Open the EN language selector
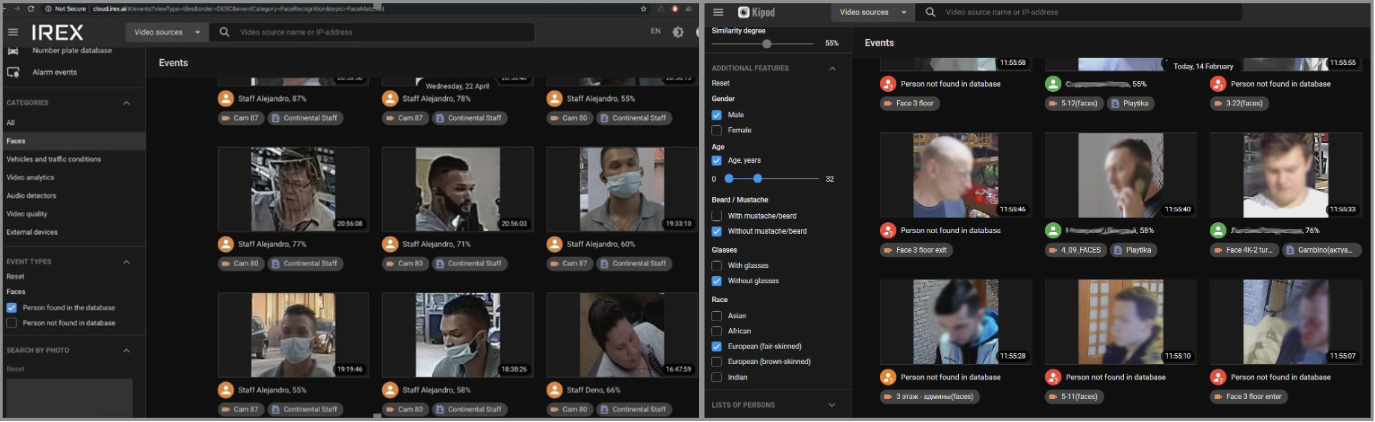 click(655, 31)
